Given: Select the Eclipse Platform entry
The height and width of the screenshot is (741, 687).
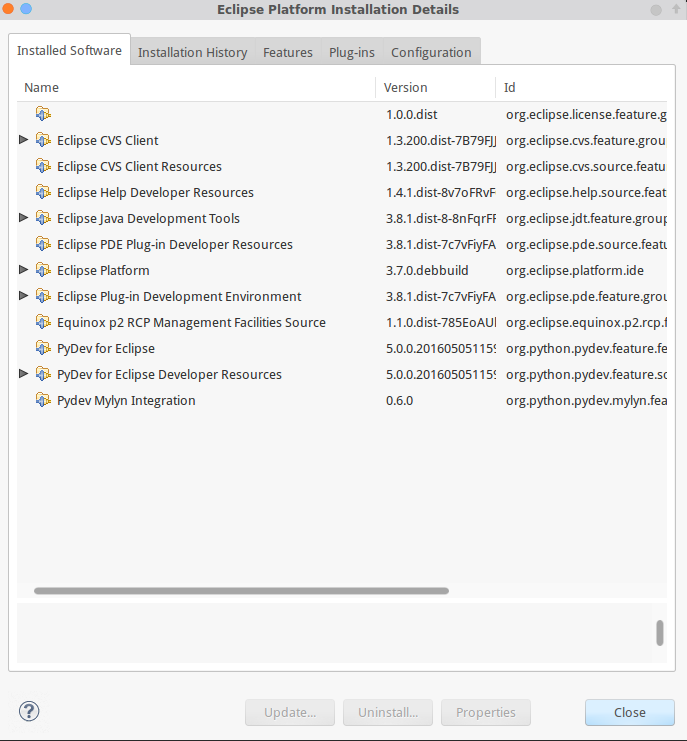Looking at the screenshot, I should (342, 270).
